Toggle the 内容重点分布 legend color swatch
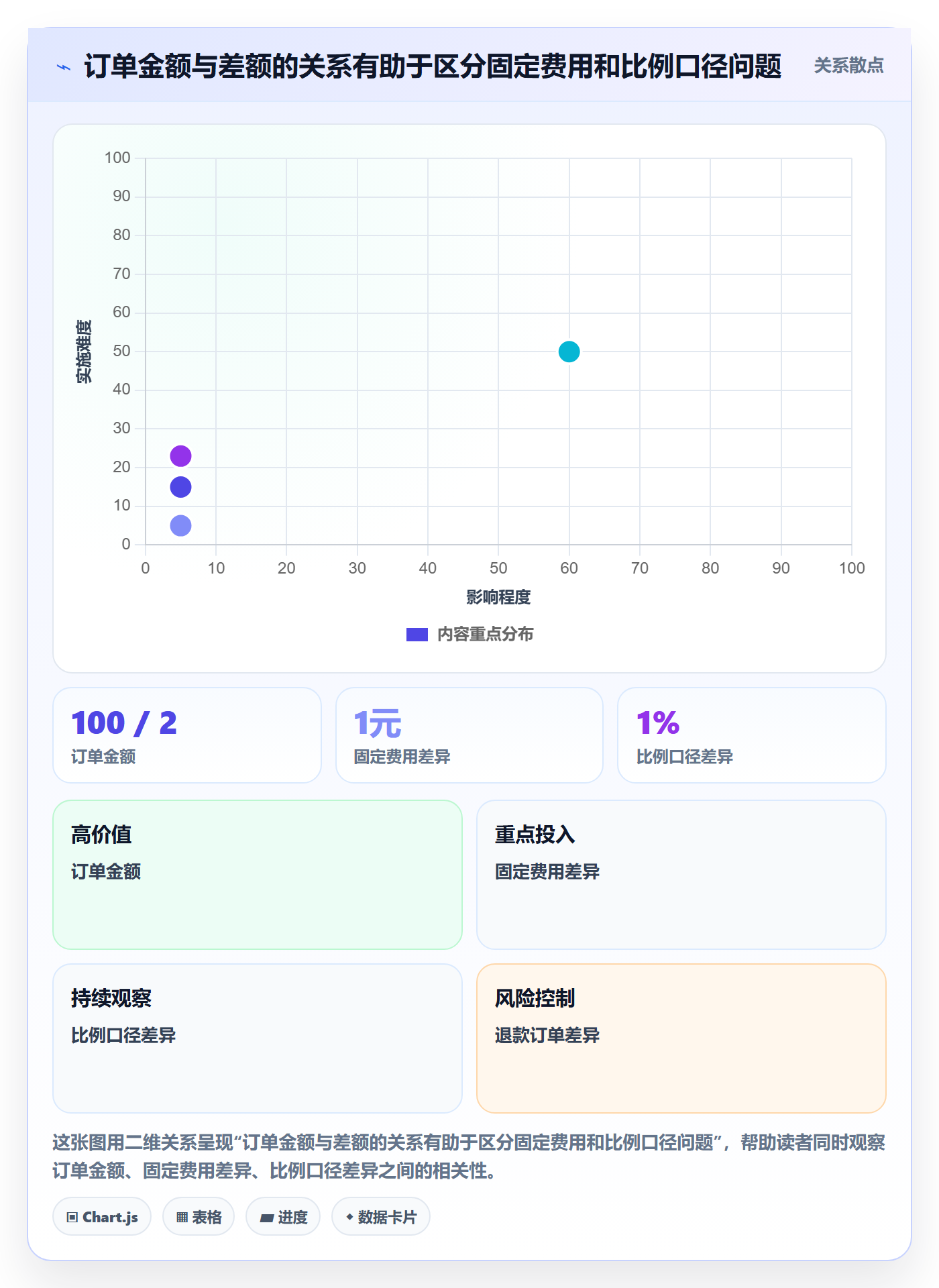This screenshot has width=939, height=1288. click(417, 635)
